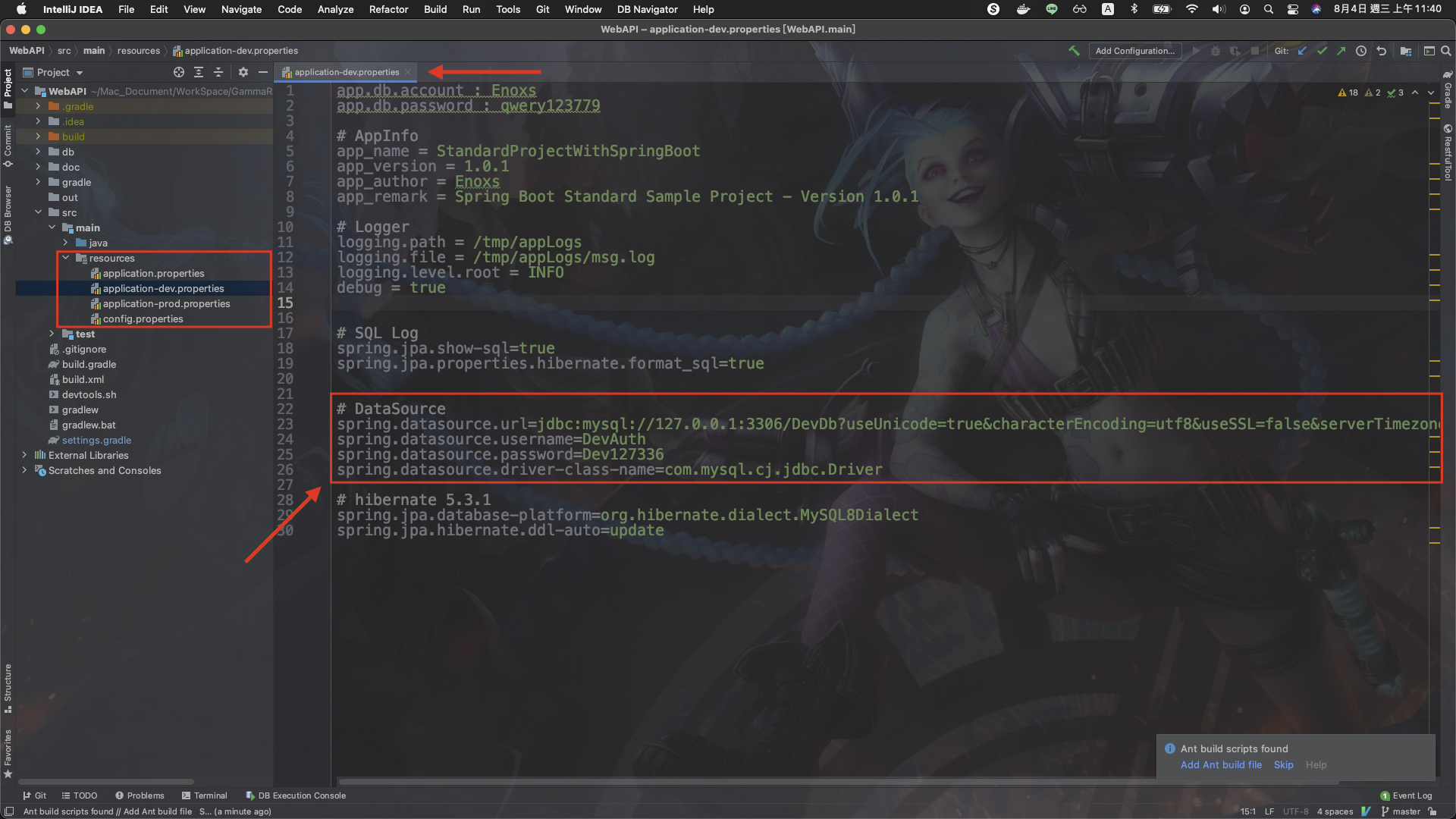
Task: Click the Search Everywhere magnifier icon
Action: (1446, 51)
